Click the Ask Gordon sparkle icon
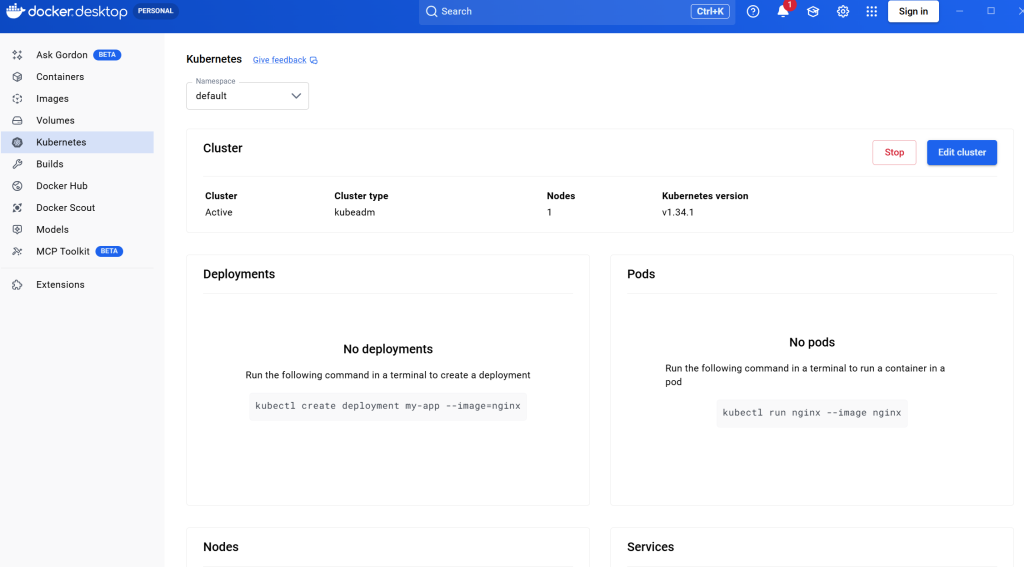This screenshot has height=567, width=1024. 17,55
